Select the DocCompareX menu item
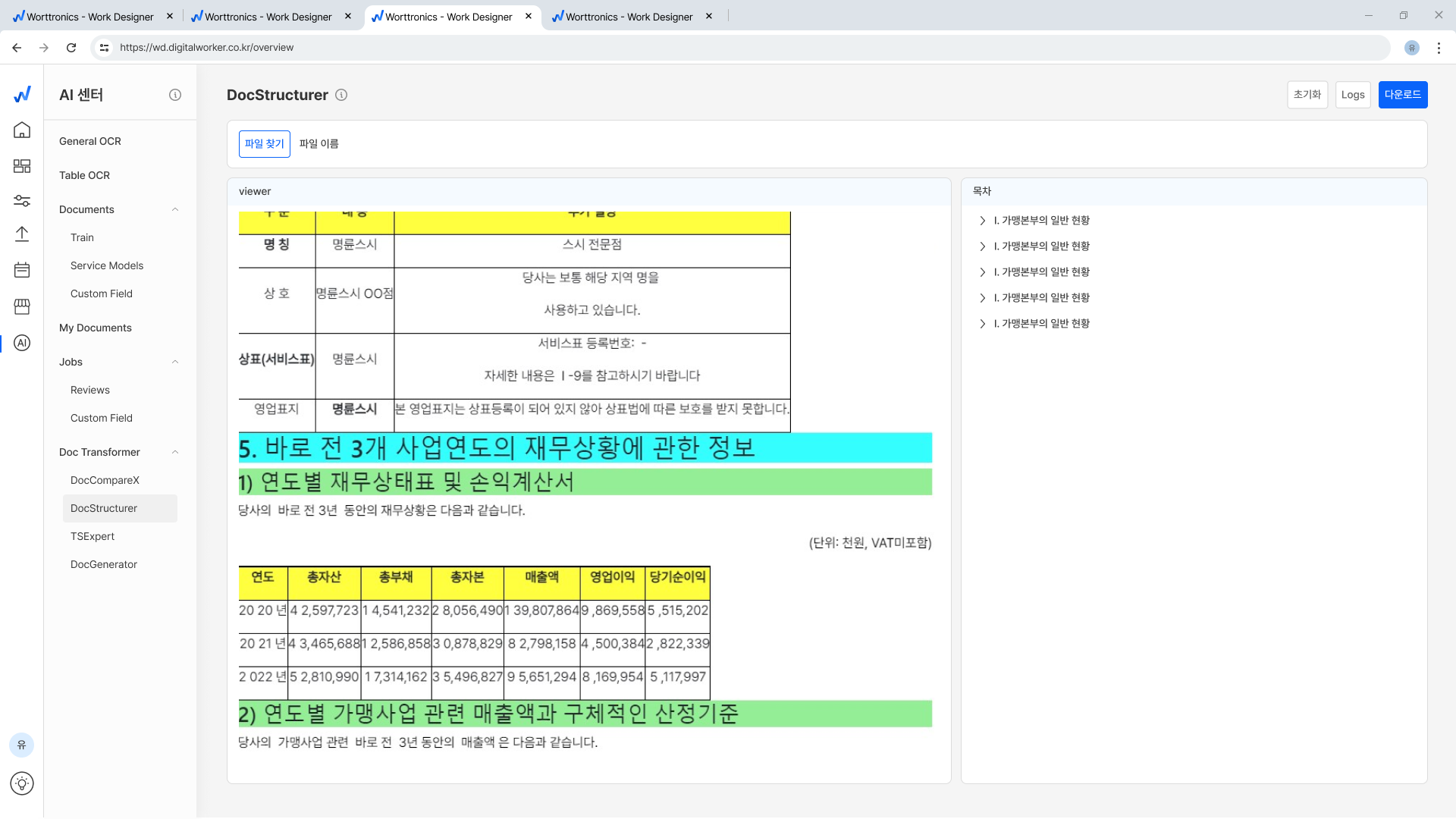 [105, 480]
